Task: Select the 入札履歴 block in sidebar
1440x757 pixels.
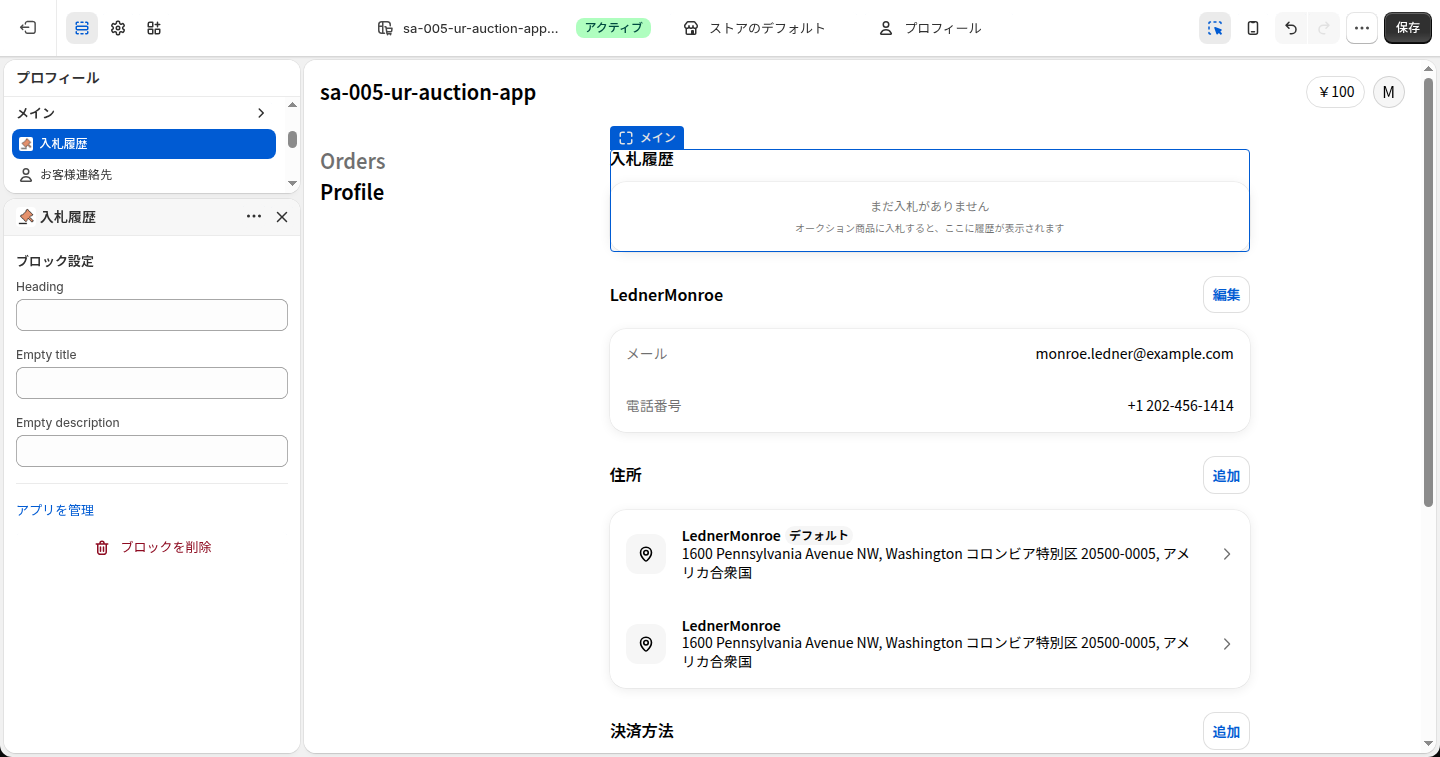Action: [144, 144]
